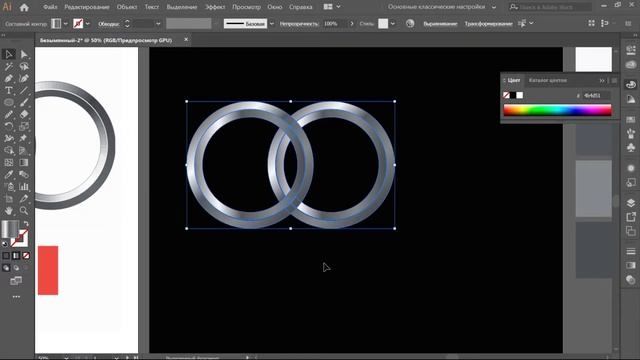Open stroke color dropdown in control bar
This screenshot has width=640, height=360.
click(x=87, y=24)
